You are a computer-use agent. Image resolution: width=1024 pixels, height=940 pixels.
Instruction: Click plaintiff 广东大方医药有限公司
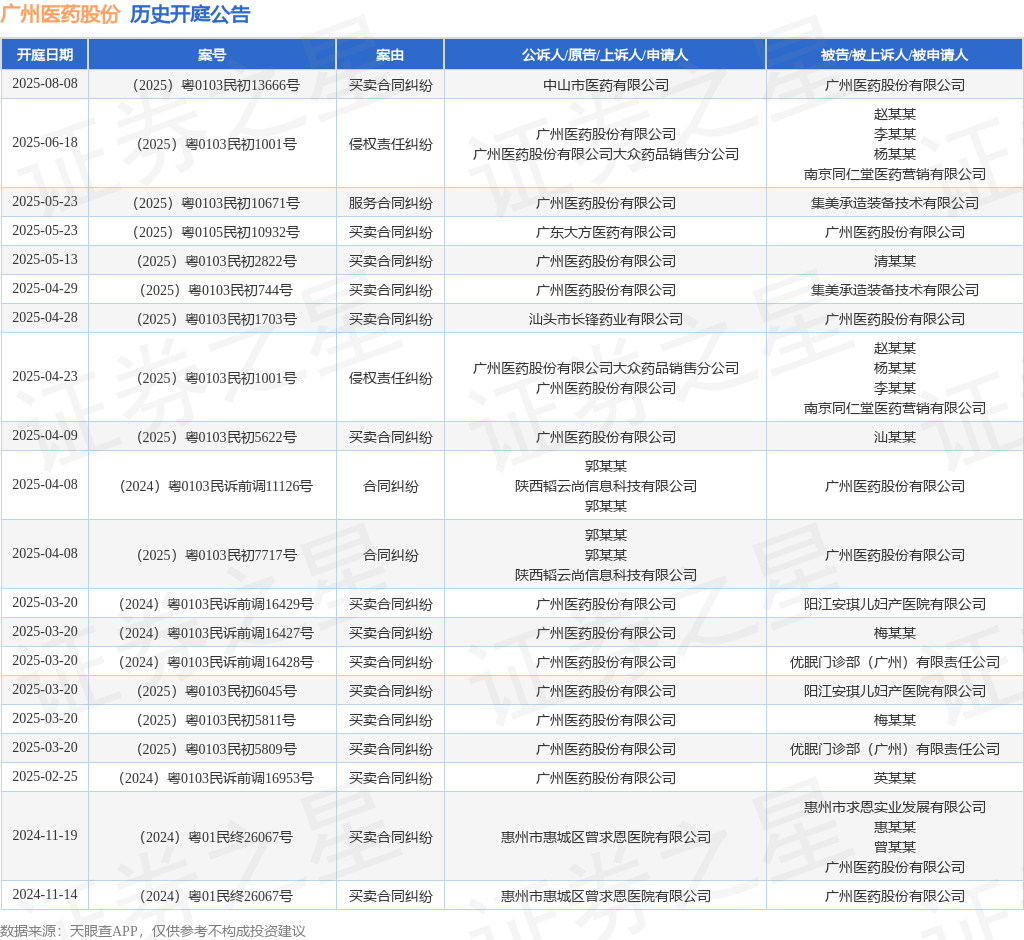click(x=605, y=232)
